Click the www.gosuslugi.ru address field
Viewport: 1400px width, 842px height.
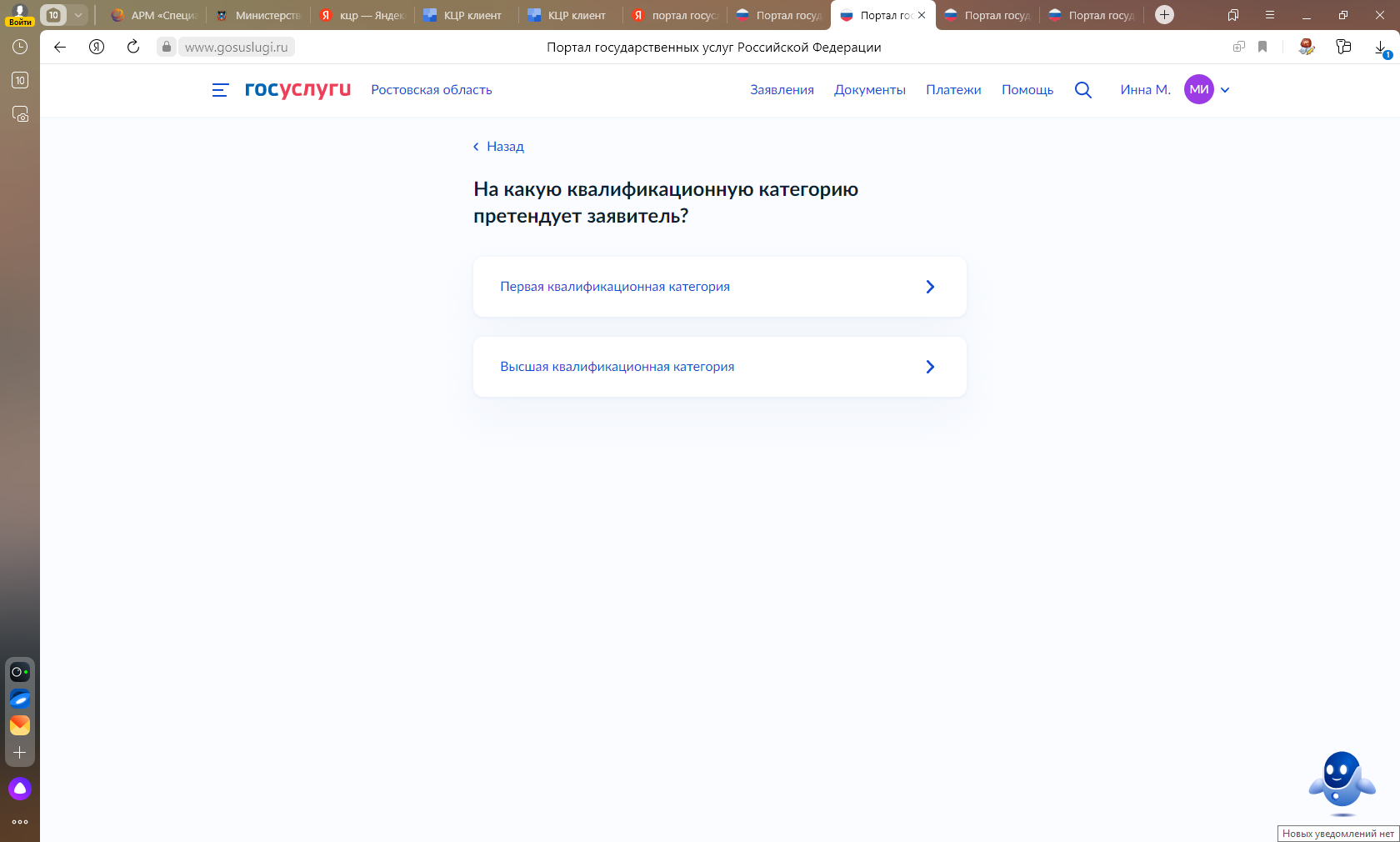click(237, 48)
